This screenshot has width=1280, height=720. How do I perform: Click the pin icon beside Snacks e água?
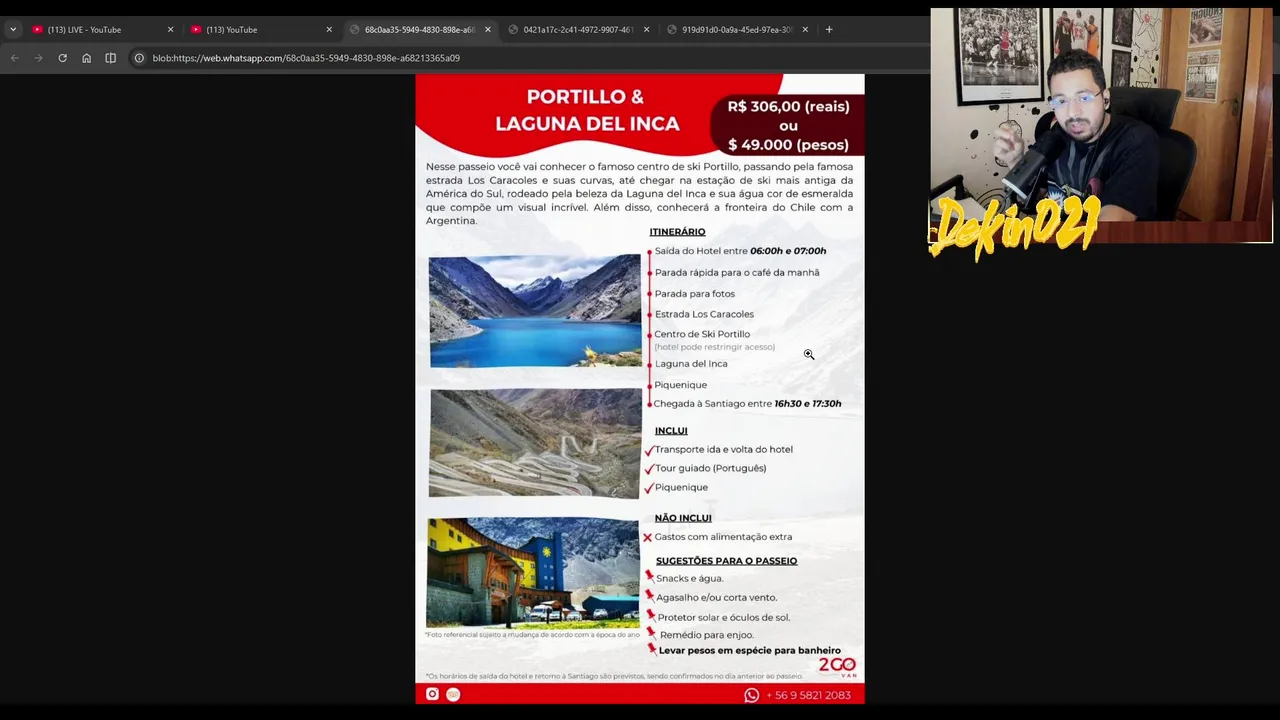[649, 576]
